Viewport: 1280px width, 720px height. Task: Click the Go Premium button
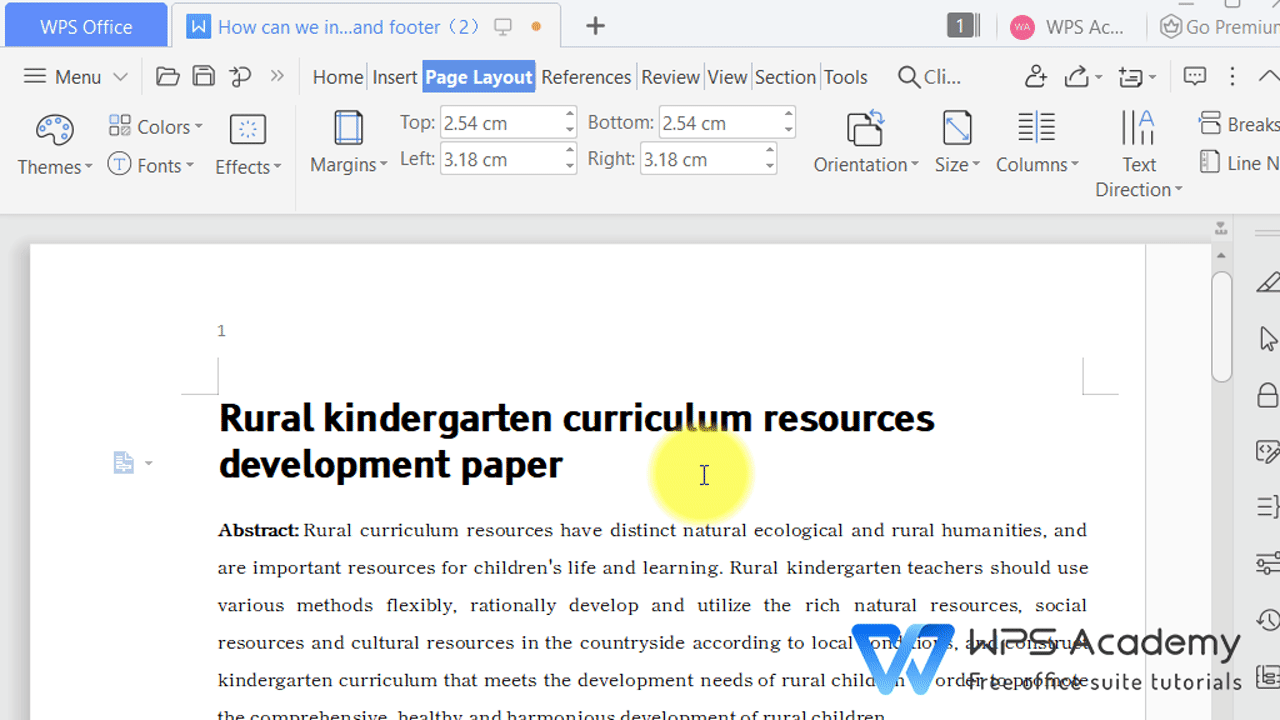click(1218, 25)
